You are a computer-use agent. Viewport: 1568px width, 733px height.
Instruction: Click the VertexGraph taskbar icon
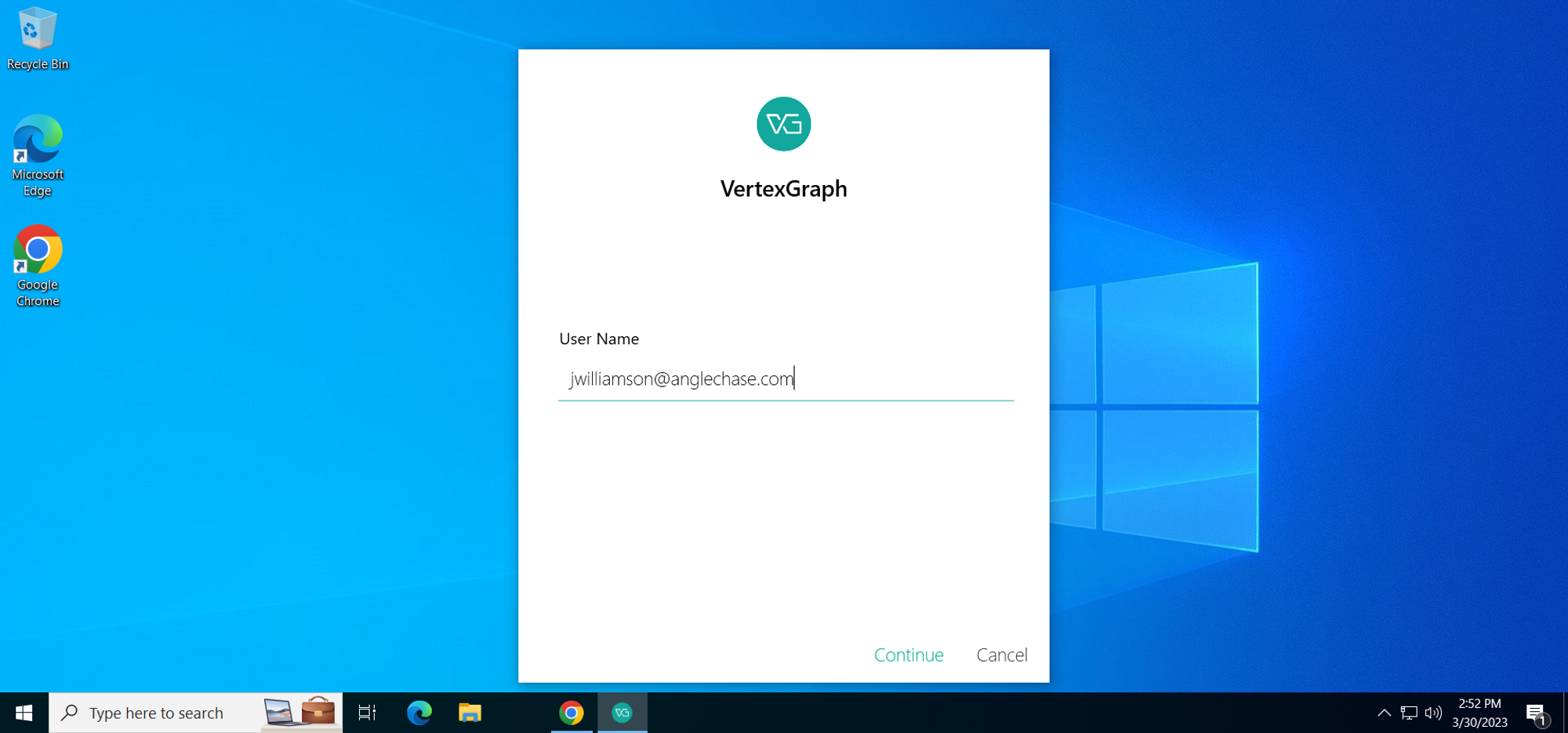coord(622,713)
